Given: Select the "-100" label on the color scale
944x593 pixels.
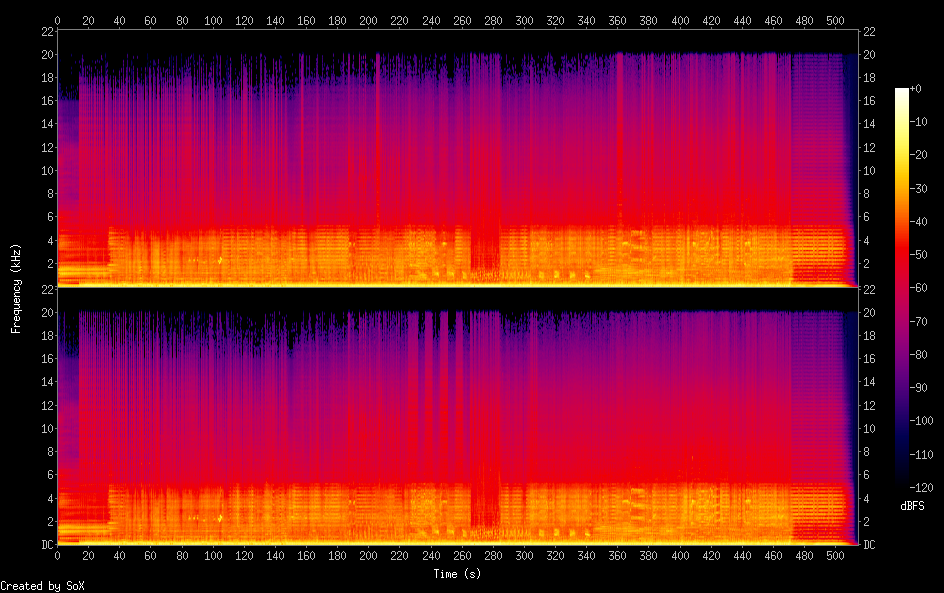Looking at the screenshot, I should 922,421.
